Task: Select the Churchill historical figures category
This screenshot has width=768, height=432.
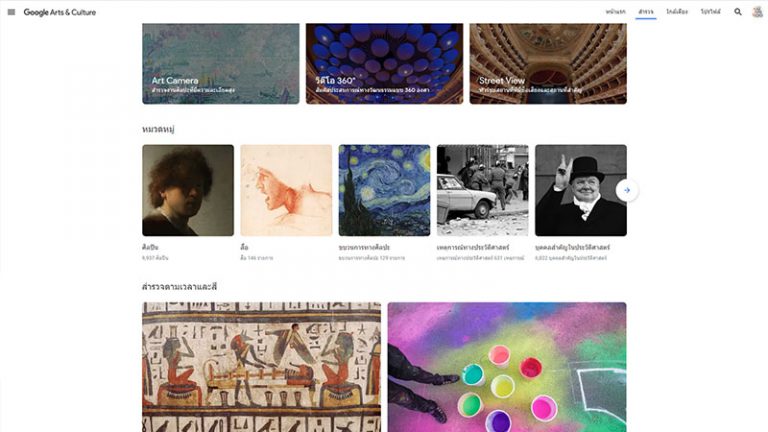Action: 581,190
